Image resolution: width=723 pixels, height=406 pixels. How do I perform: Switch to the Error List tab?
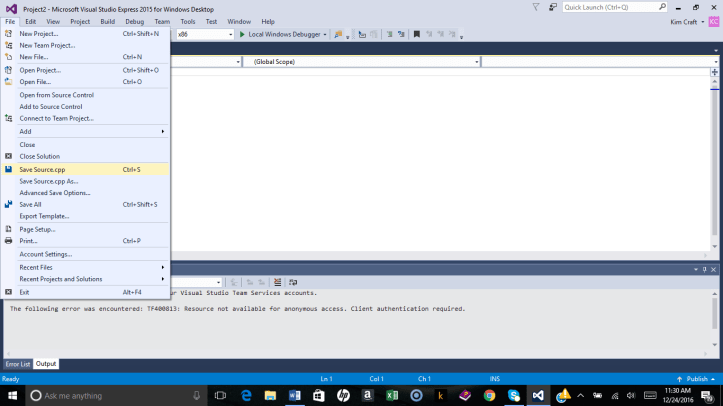pyautogui.click(x=18, y=364)
